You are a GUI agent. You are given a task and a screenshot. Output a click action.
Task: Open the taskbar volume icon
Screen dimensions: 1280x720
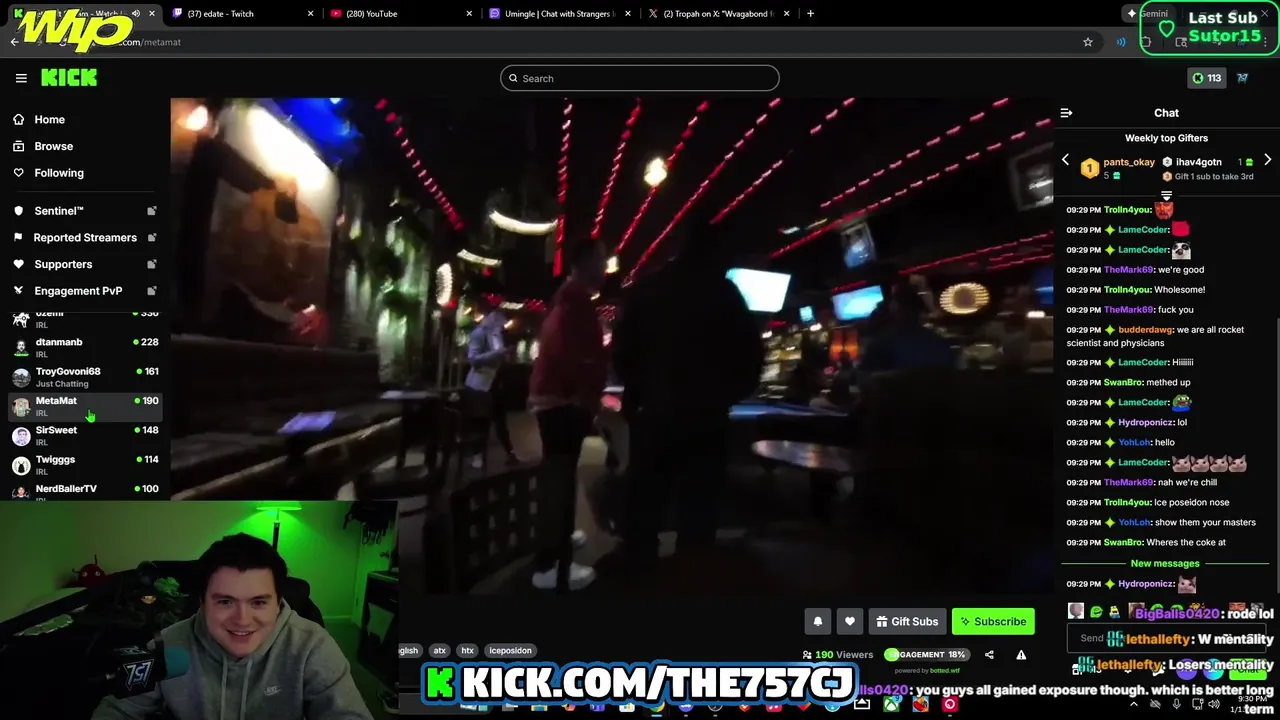[x=1213, y=704]
